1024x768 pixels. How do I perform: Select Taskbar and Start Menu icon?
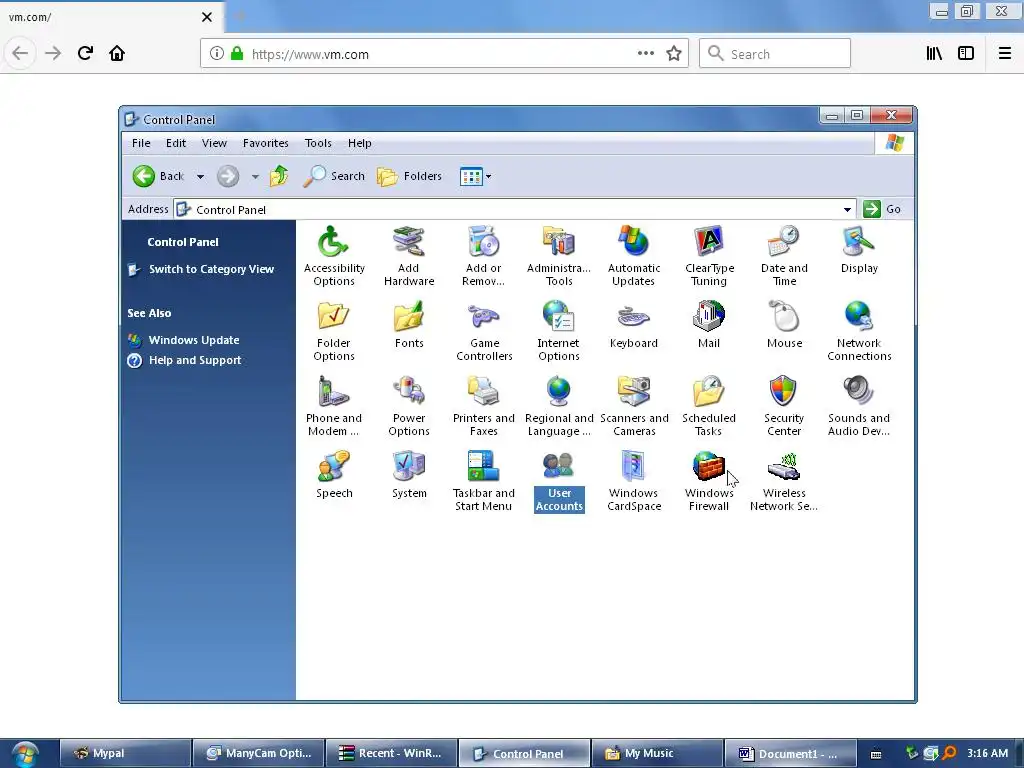(x=484, y=481)
